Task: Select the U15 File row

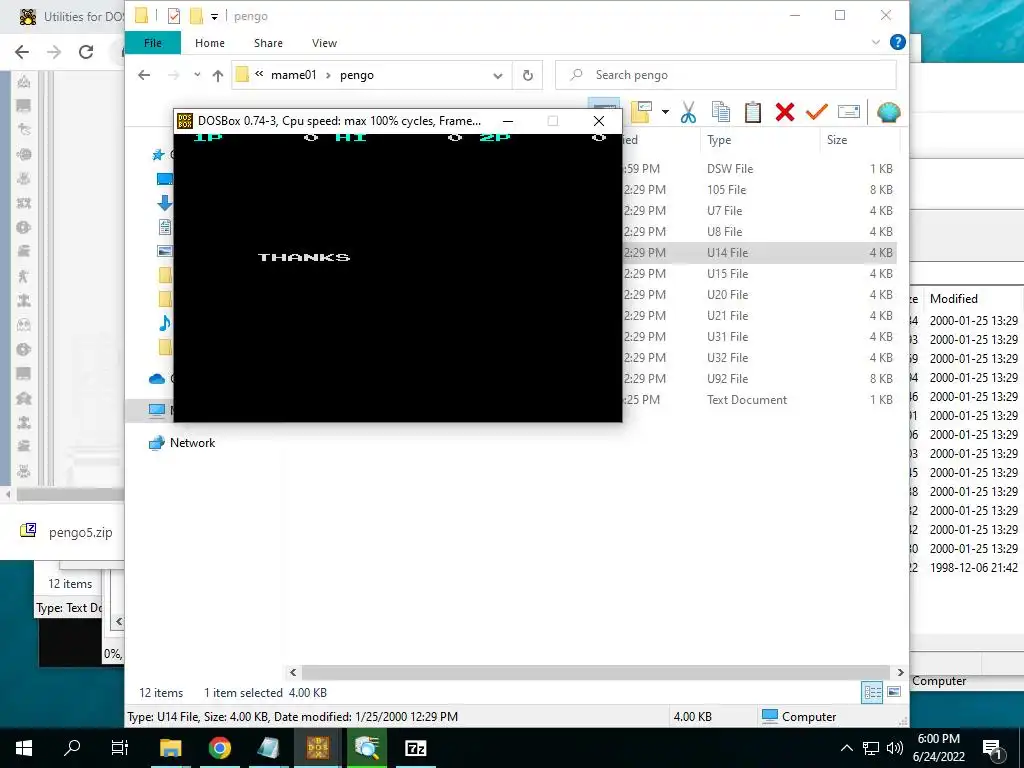Action: 758,274
